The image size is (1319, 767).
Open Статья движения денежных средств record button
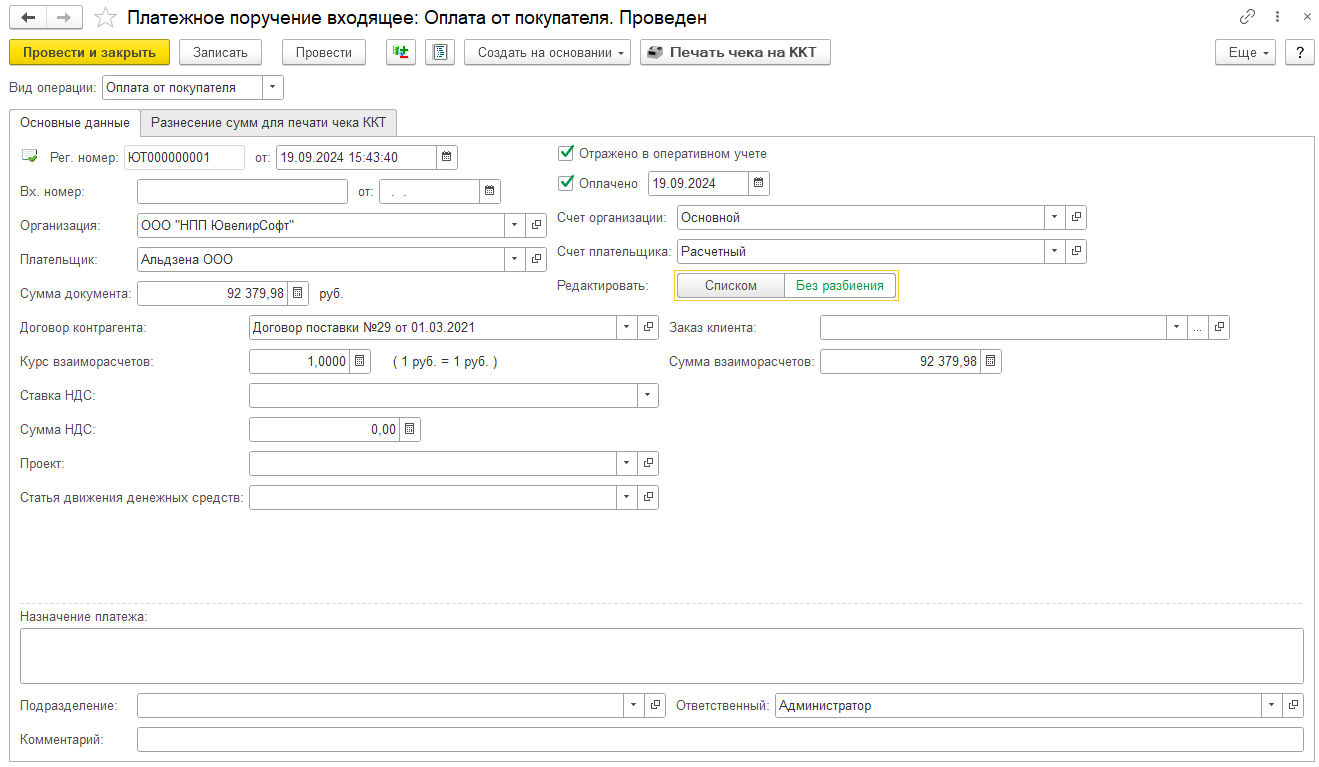click(648, 497)
